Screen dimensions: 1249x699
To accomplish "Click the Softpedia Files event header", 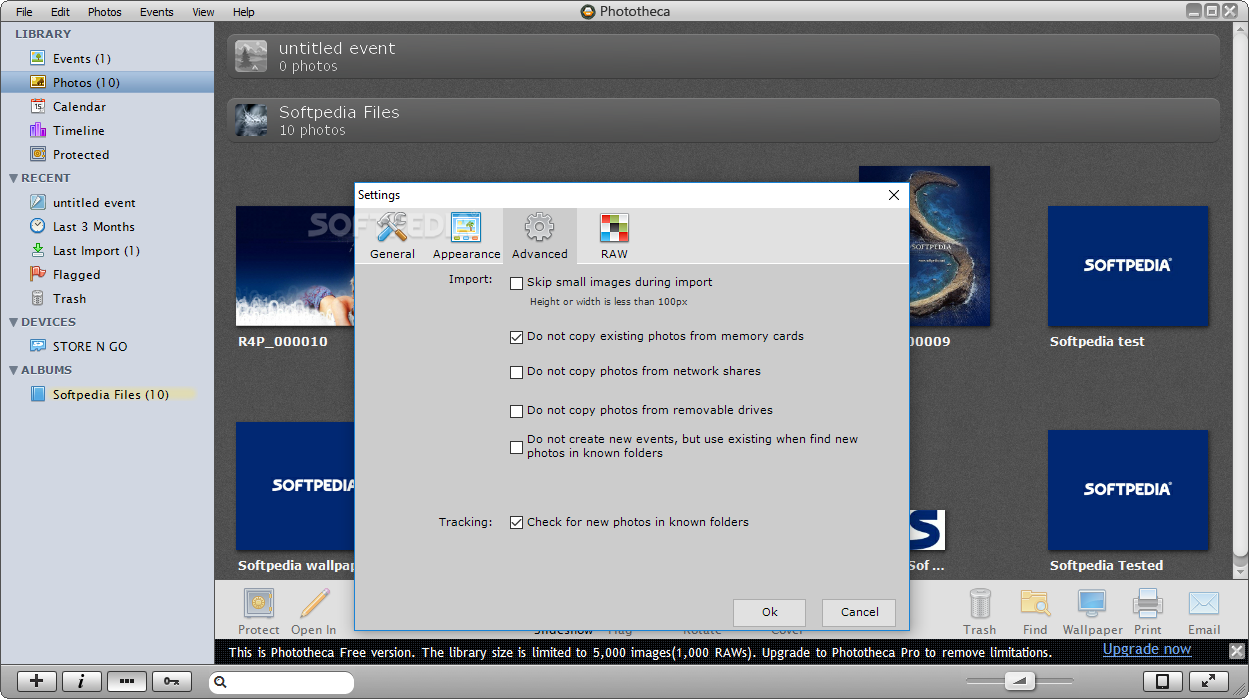I will [x=723, y=120].
